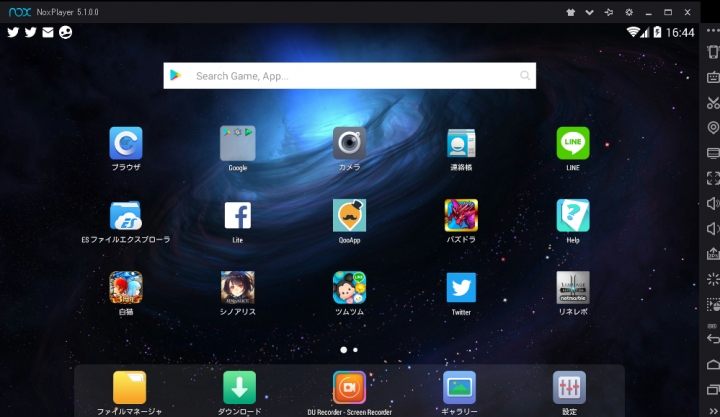Launch the カメラ camera app
This screenshot has height=417, width=720.
point(349,143)
